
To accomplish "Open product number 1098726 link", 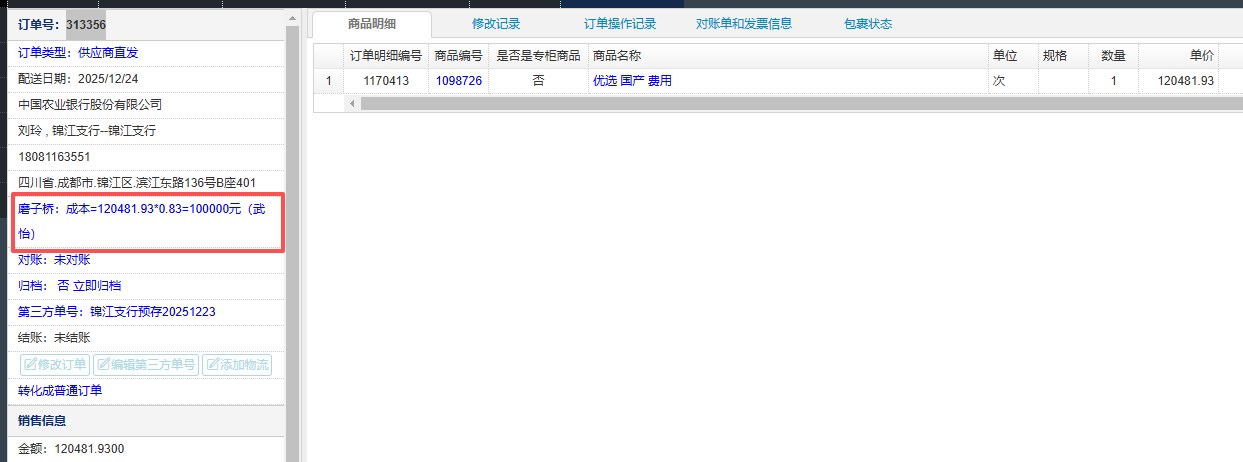I will (459, 81).
